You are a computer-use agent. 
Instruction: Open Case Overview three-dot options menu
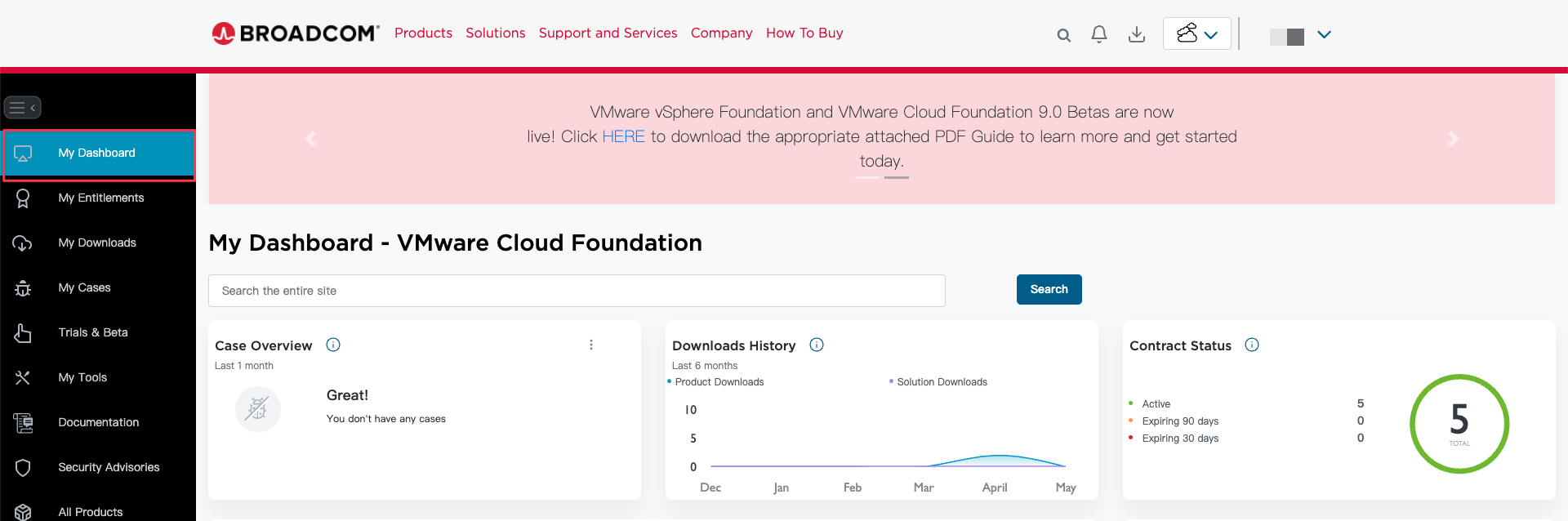click(x=591, y=345)
